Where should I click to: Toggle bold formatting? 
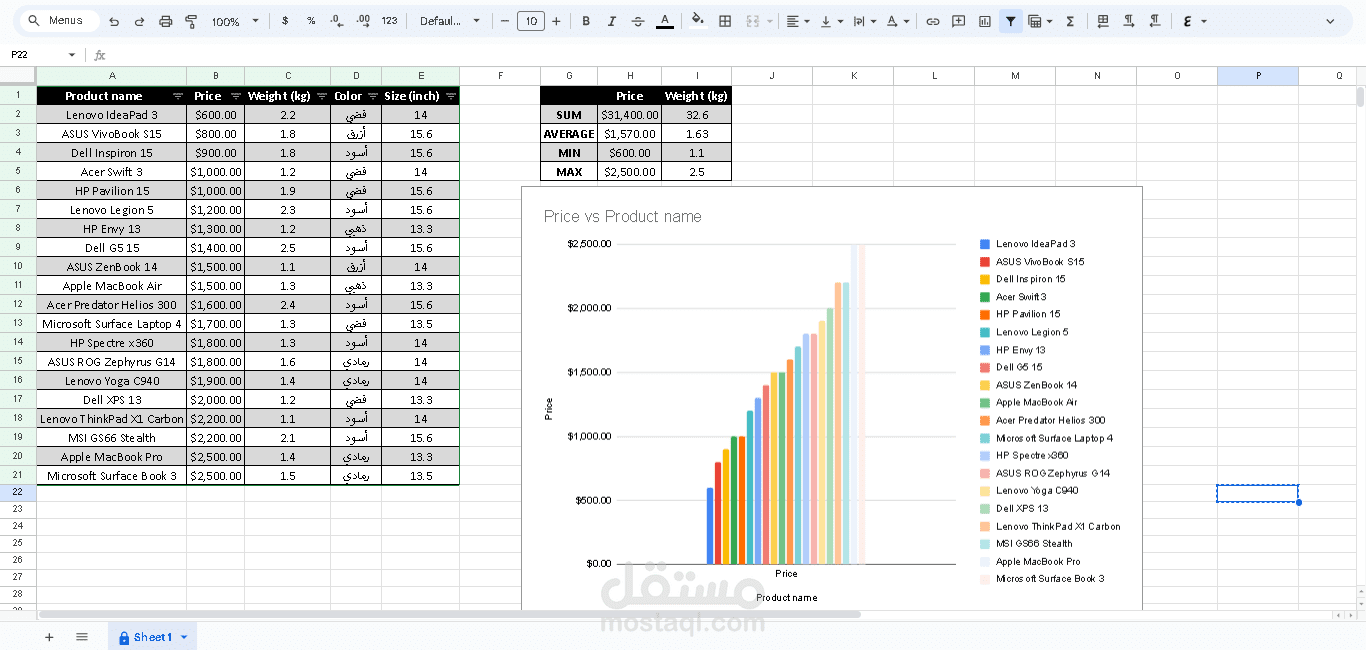pyautogui.click(x=586, y=21)
